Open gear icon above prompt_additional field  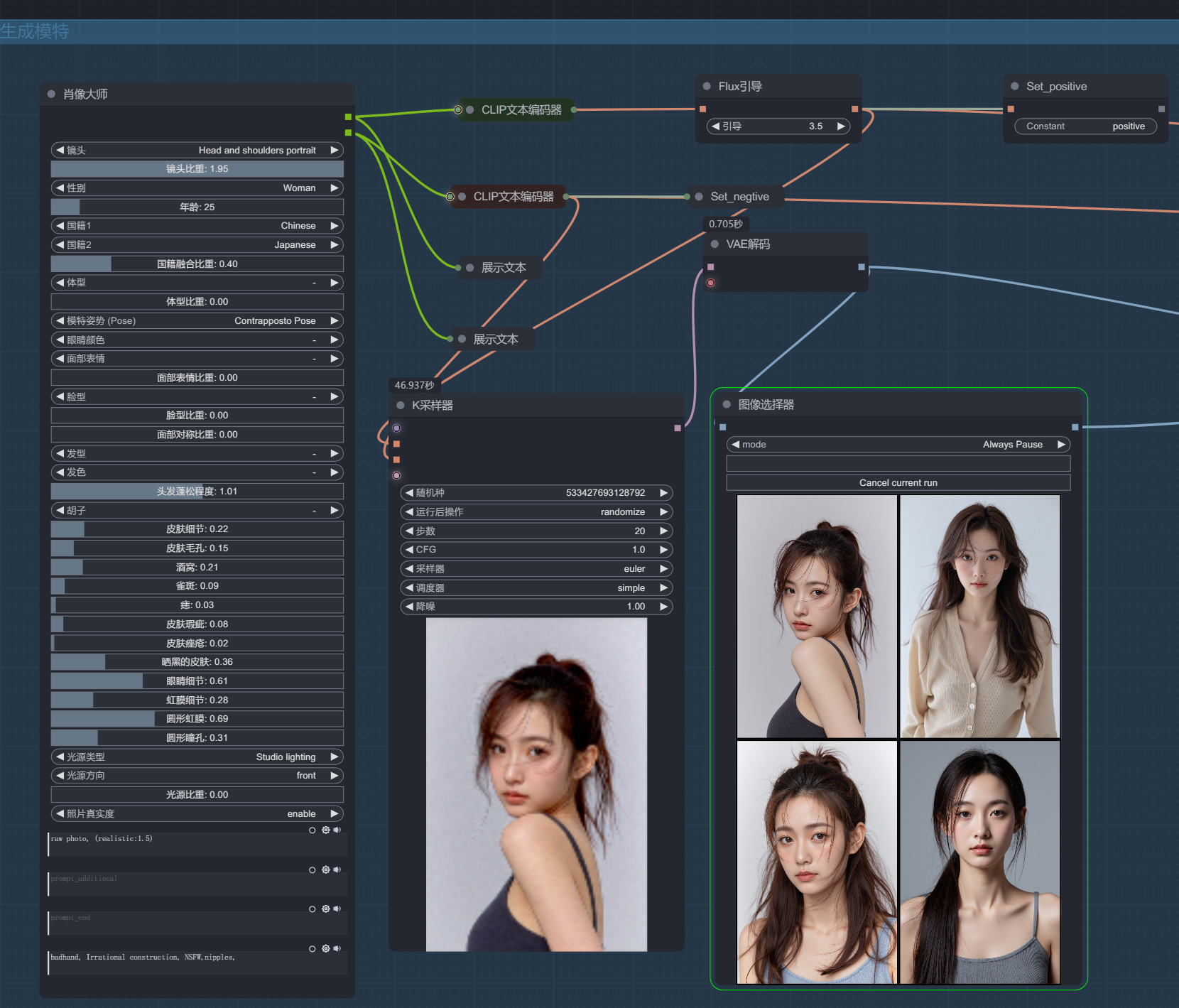click(325, 869)
